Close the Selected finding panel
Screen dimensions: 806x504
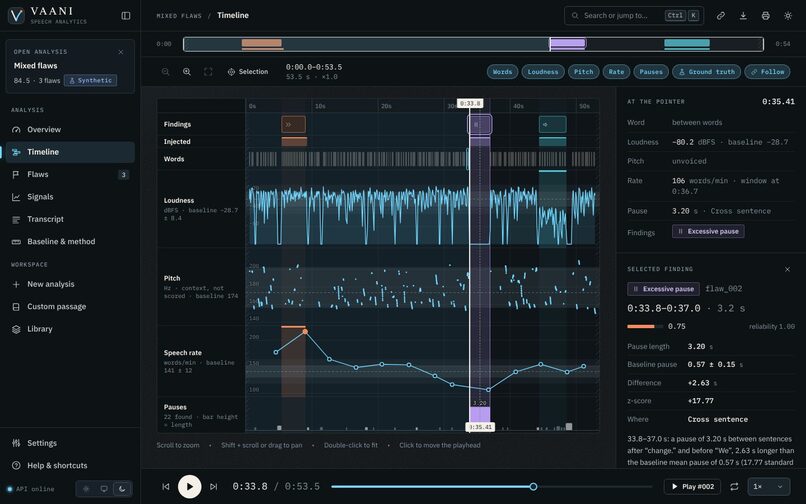[x=787, y=269]
